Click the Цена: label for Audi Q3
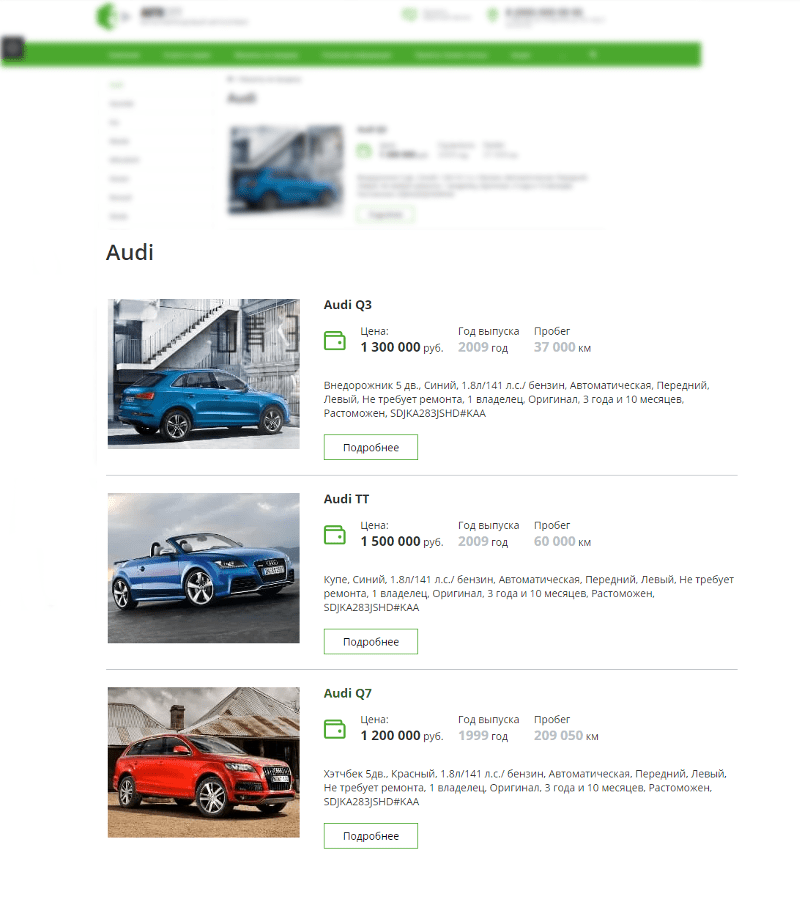This screenshot has height=900, width=800. pyautogui.click(x=374, y=331)
